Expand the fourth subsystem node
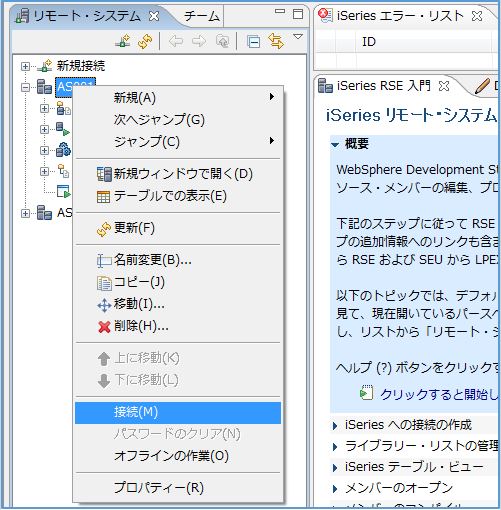Viewport: 501px width, 510px height. click(44, 171)
